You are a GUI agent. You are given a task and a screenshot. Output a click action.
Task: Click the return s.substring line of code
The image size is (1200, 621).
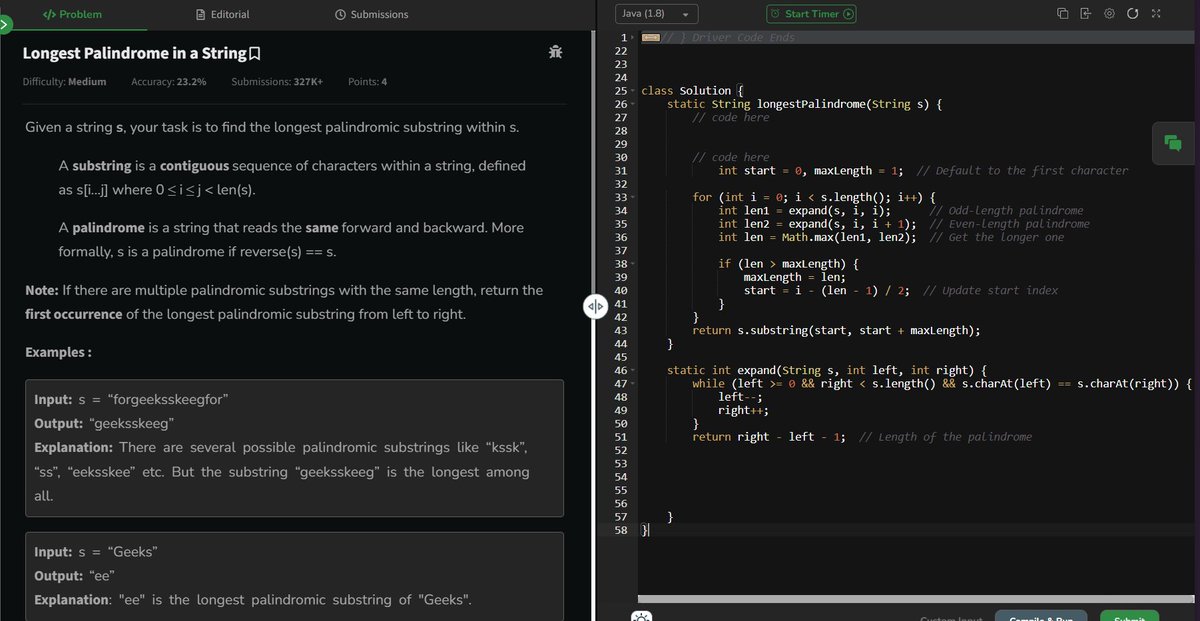click(836, 330)
